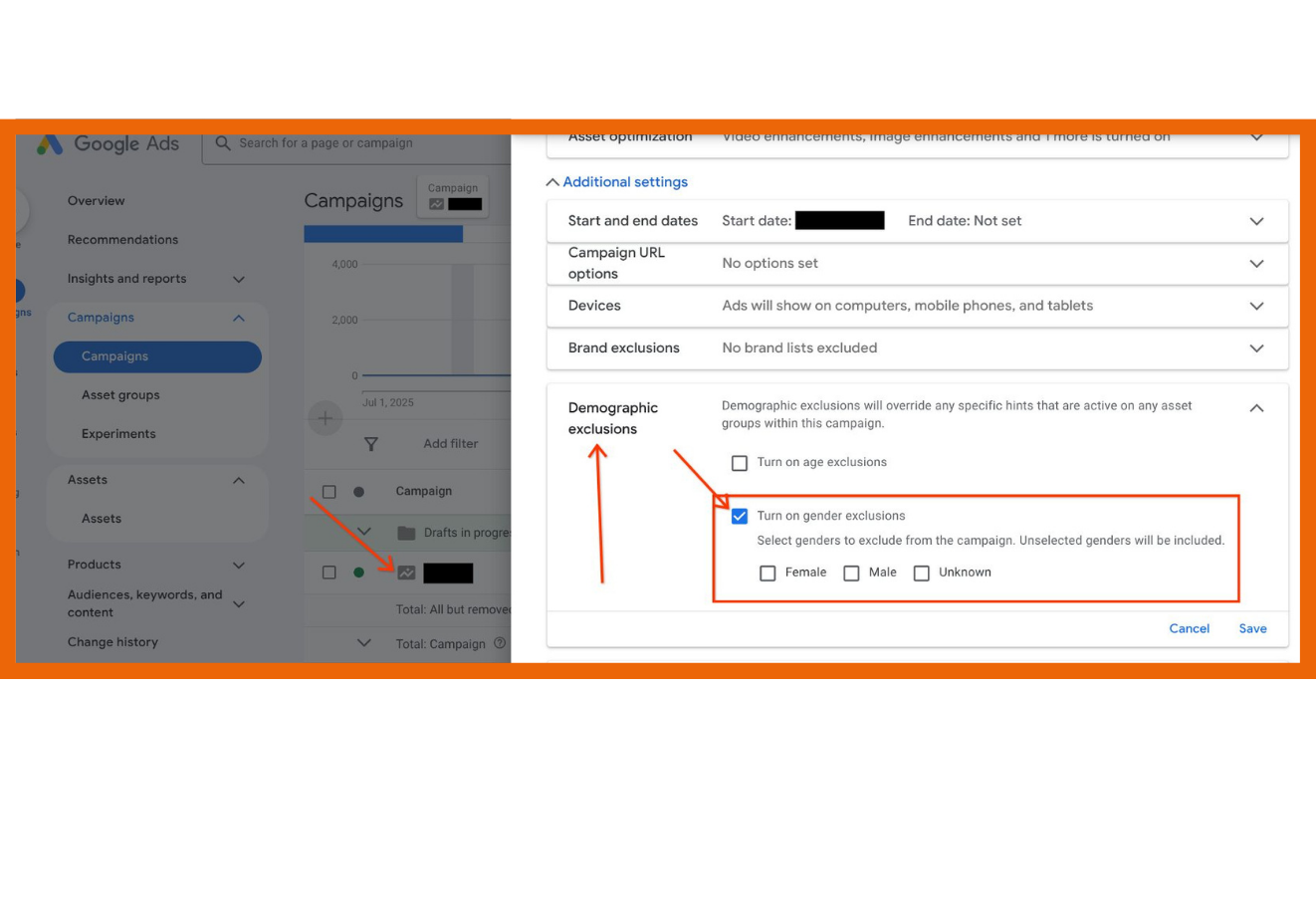The image size is (1316, 922).
Task: Save the demographic exclusion settings
Action: 1252,628
